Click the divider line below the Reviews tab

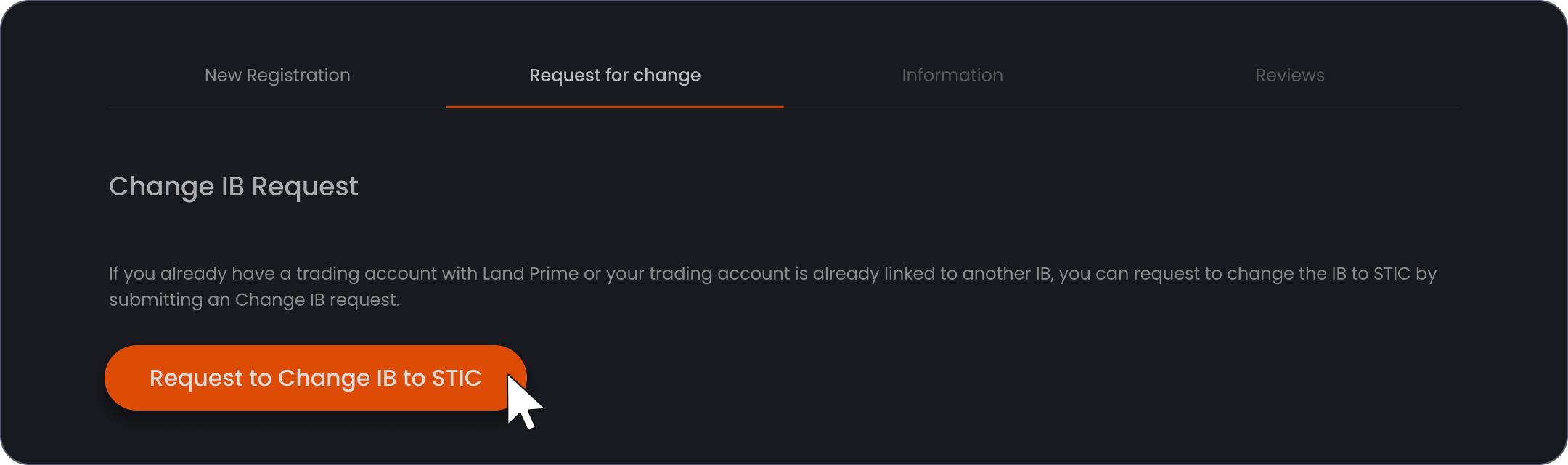click(1290, 108)
